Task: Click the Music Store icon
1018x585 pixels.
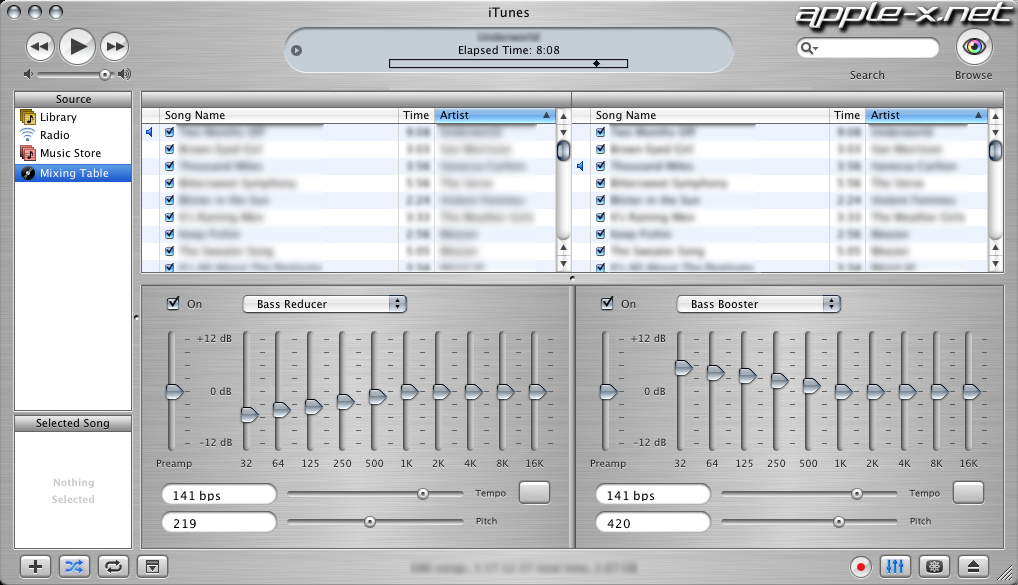Action: [28, 153]
